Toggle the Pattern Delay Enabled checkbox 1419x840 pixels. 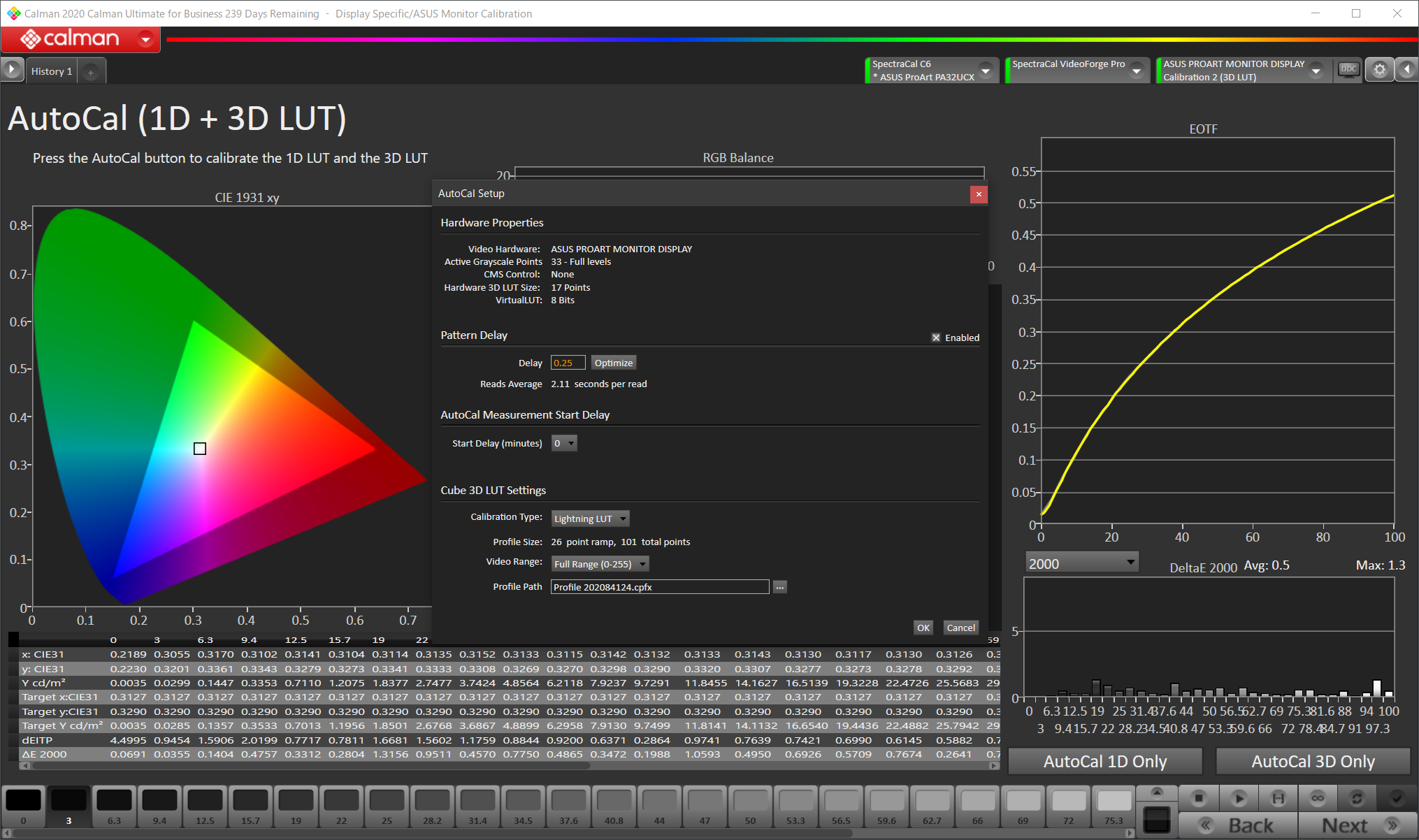936,338
